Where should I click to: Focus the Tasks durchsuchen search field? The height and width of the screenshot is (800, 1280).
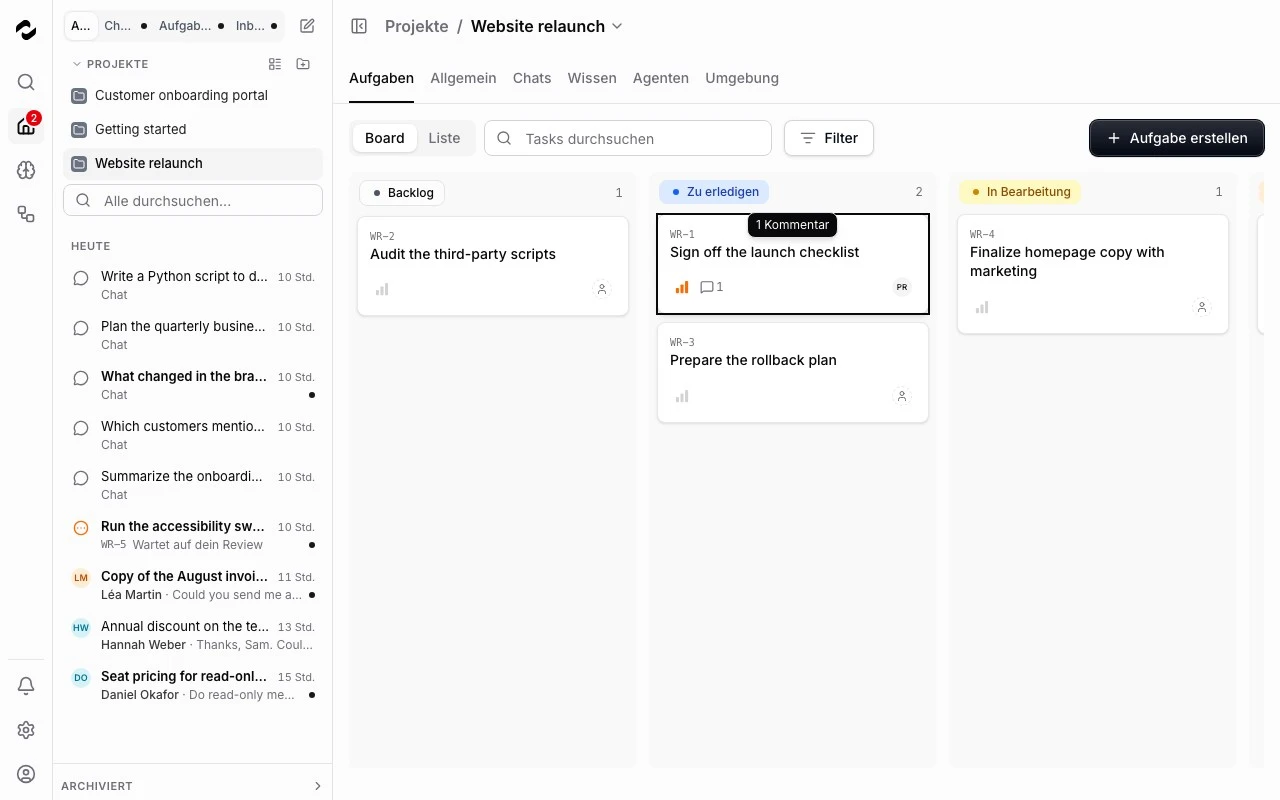(628, 138)
